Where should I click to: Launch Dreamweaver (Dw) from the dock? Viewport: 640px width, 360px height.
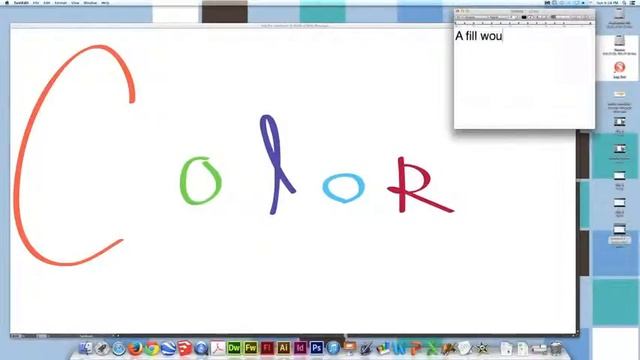(x=234, y=348)
